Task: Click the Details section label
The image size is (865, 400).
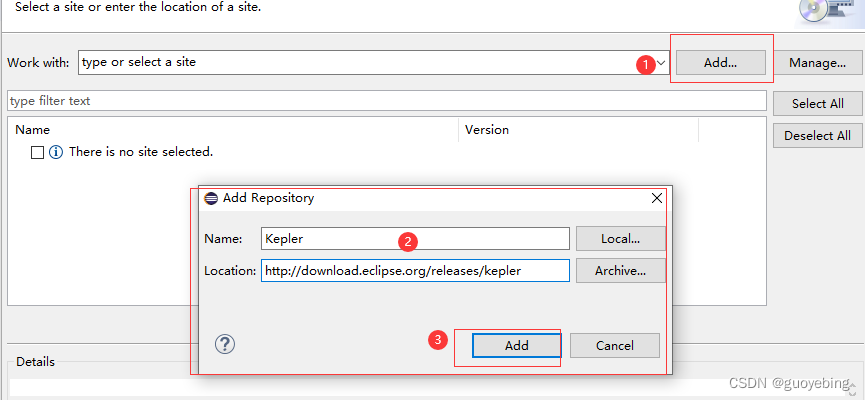Action: pos(35,362)
